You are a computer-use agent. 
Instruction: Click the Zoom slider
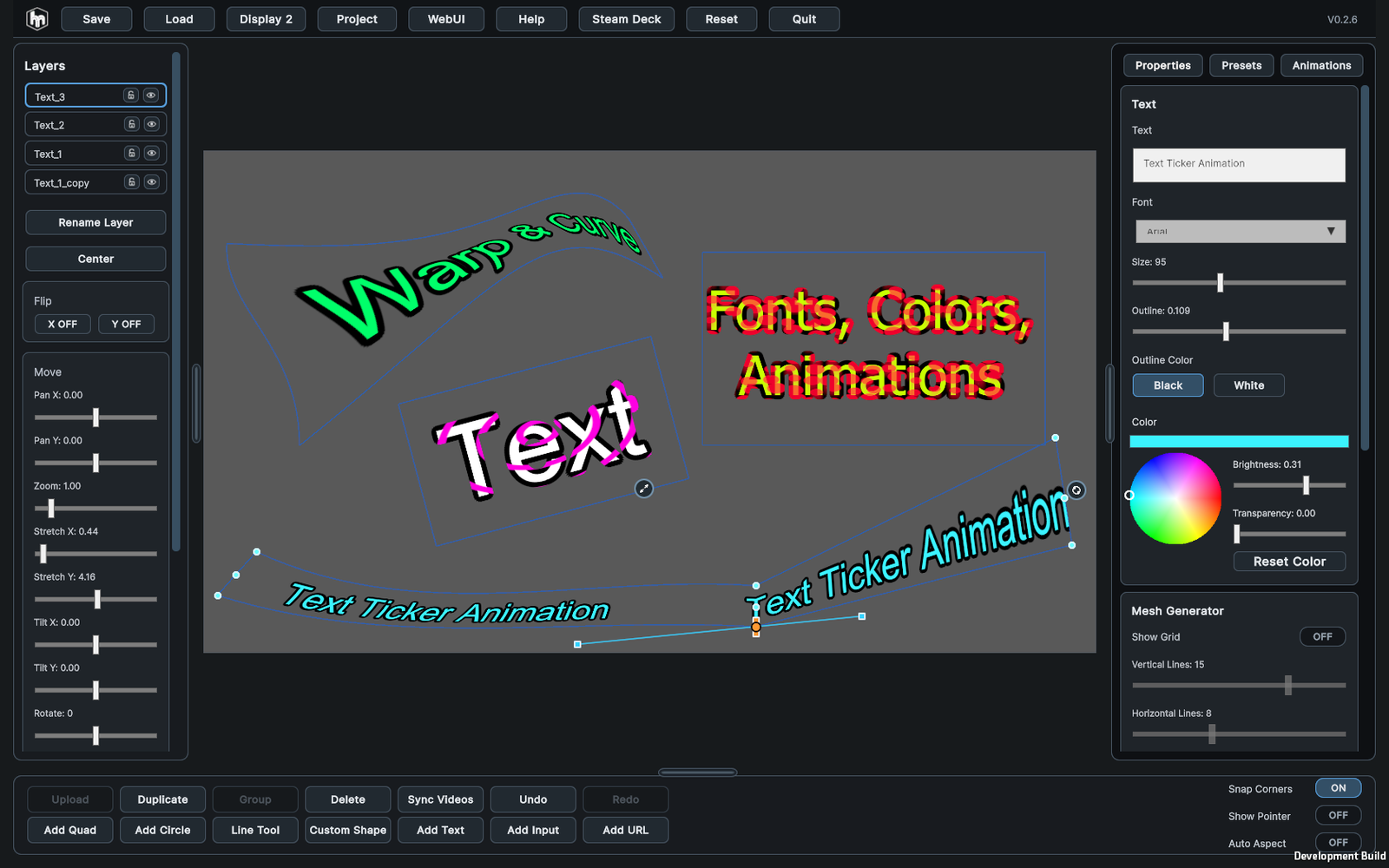click(95, 508)
